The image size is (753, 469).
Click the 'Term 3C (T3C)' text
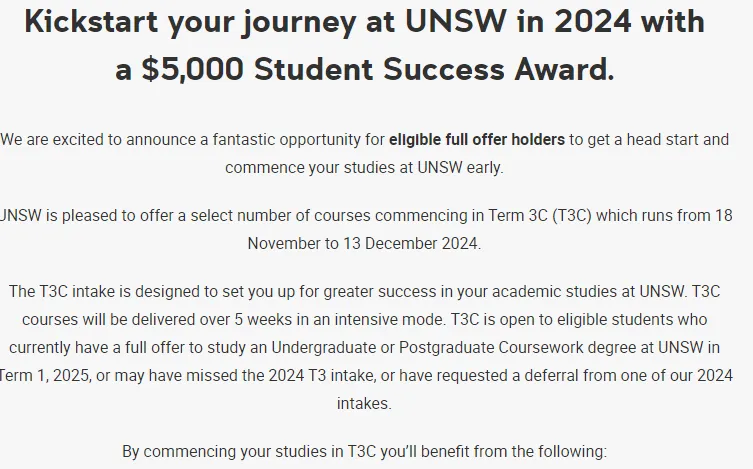point(540,216)
